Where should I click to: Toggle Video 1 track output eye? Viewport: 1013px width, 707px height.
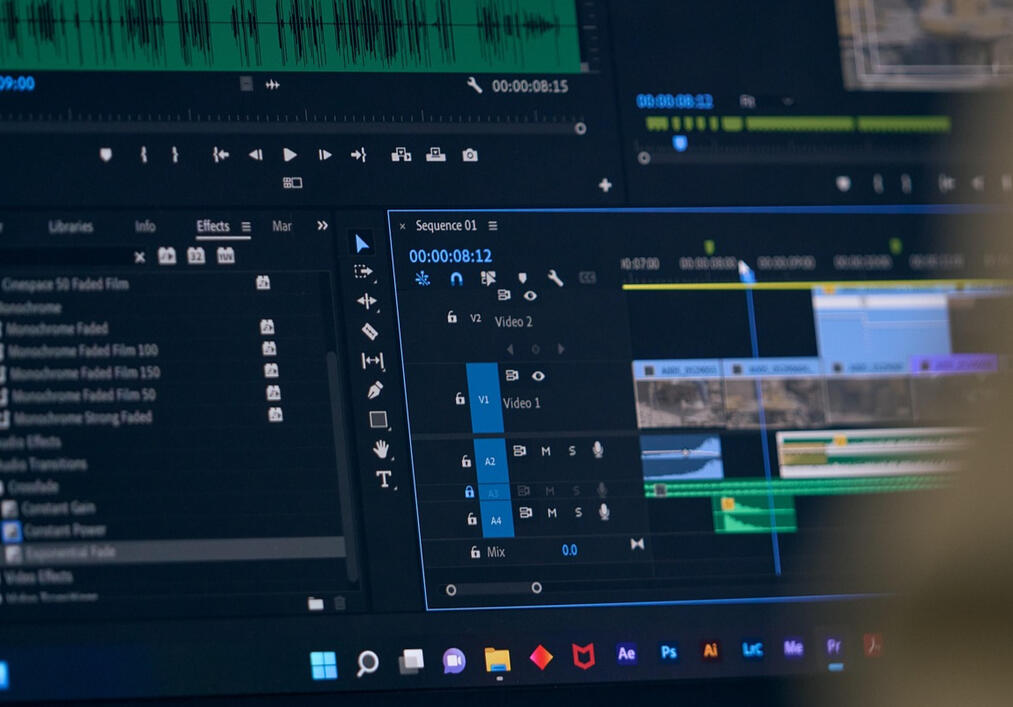point(538,376)
